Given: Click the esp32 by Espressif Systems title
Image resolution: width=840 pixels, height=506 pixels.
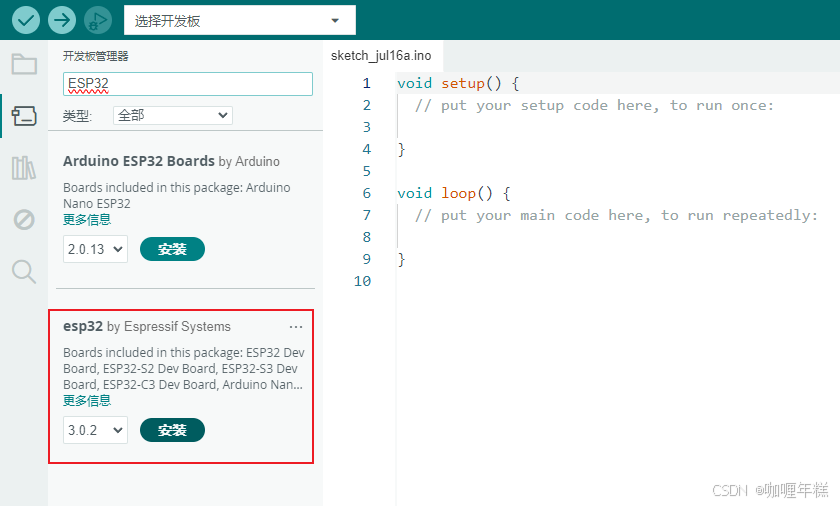Looking at the screenshot, I should tap(147, 326).
